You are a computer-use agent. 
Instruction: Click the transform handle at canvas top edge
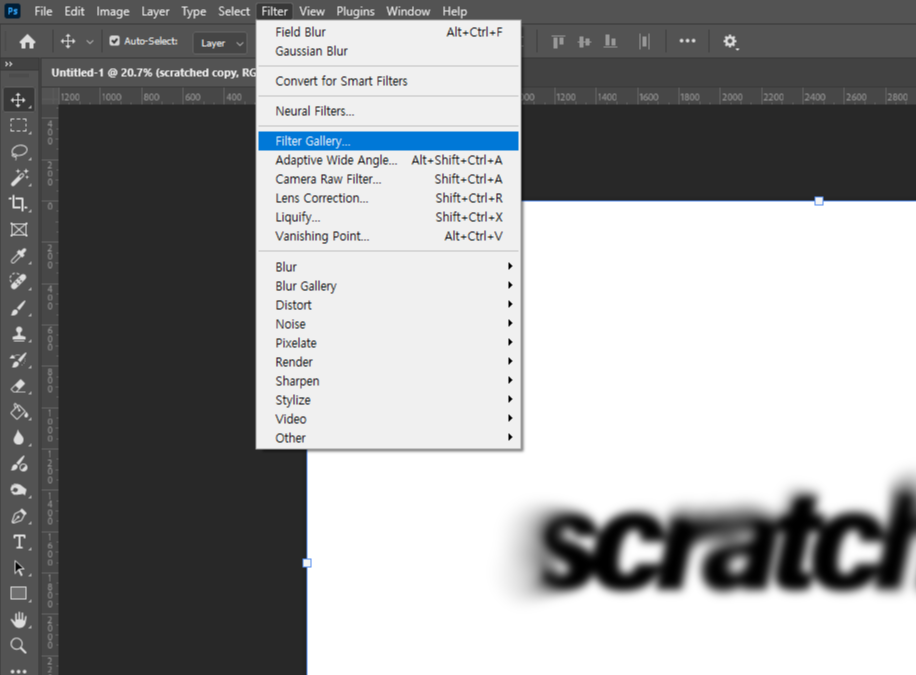[x=819, y=201]
